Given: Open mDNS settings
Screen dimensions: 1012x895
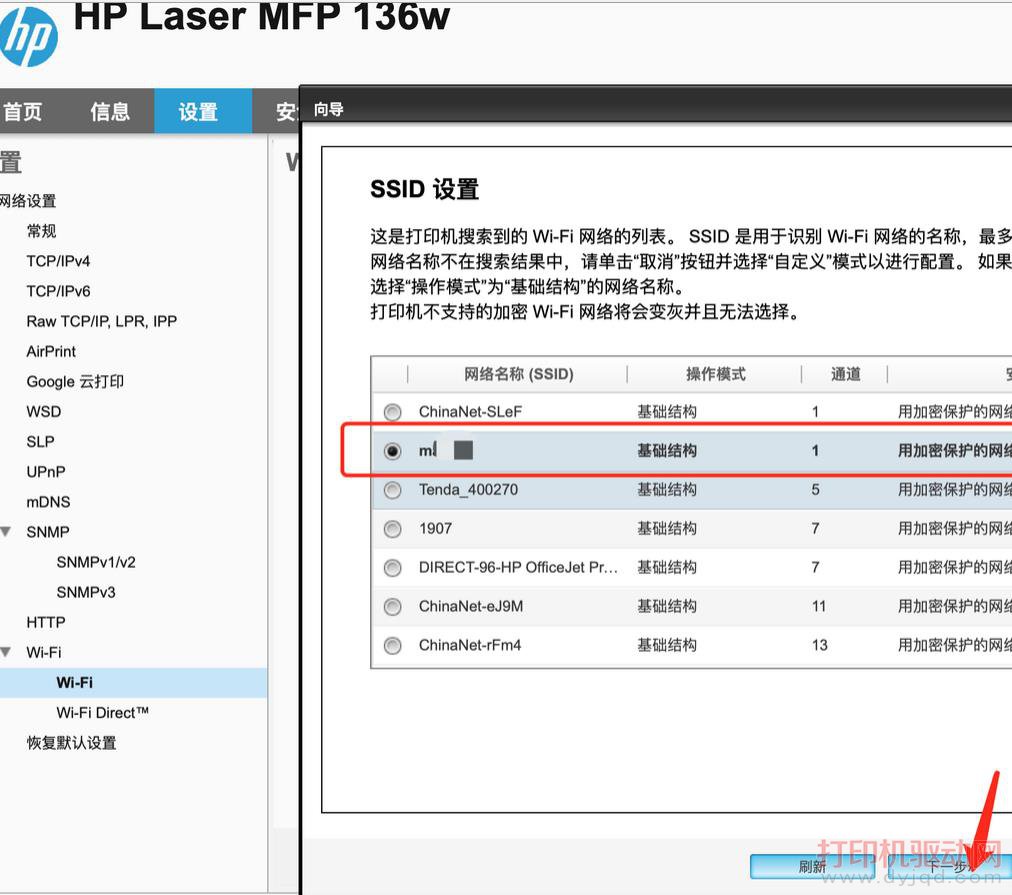Looking at the screenshot, I should [48, 502].
